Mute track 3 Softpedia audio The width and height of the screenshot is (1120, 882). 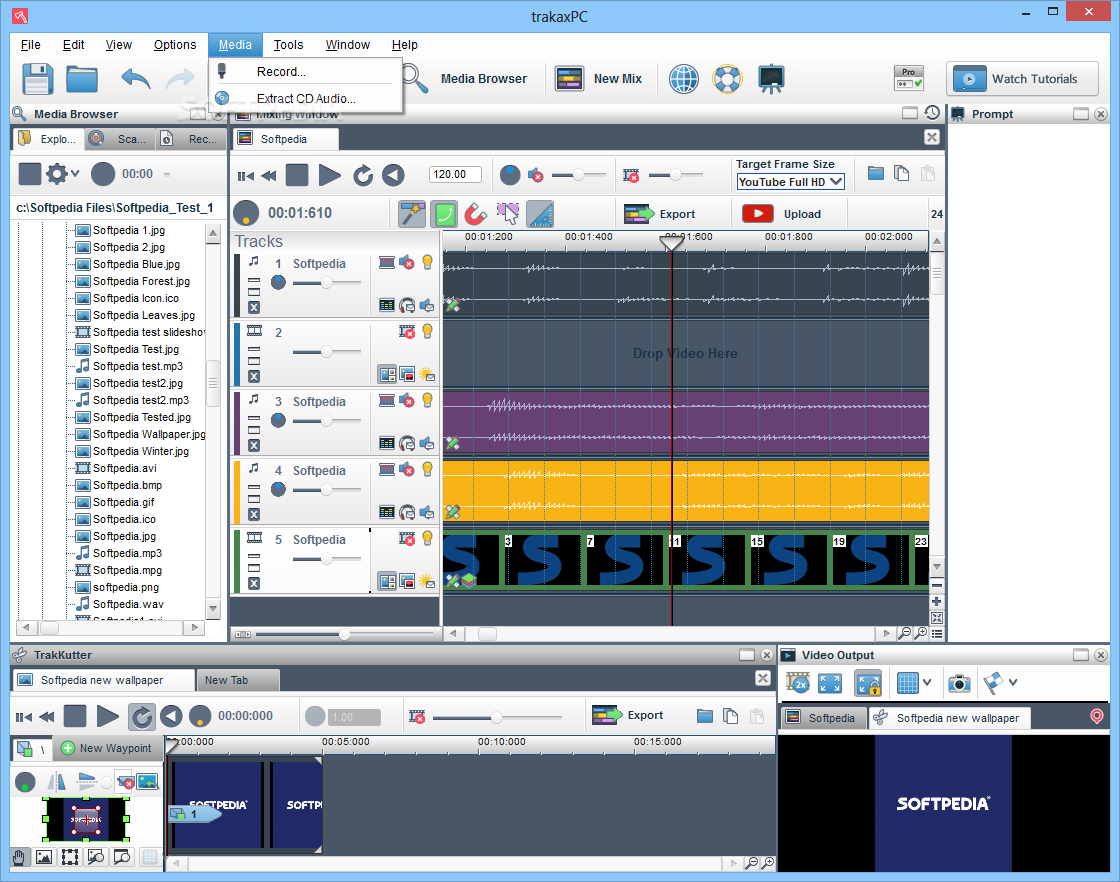tap(406, 401)
